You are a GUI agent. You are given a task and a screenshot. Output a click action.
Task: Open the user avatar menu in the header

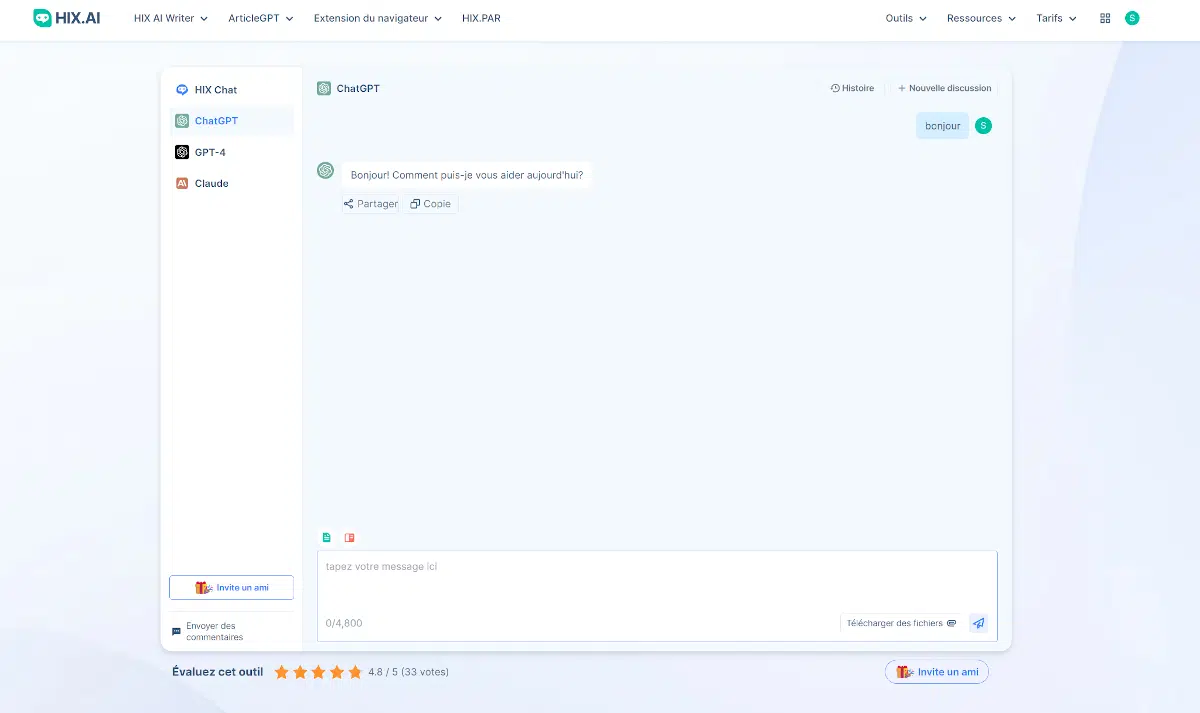1132,18
